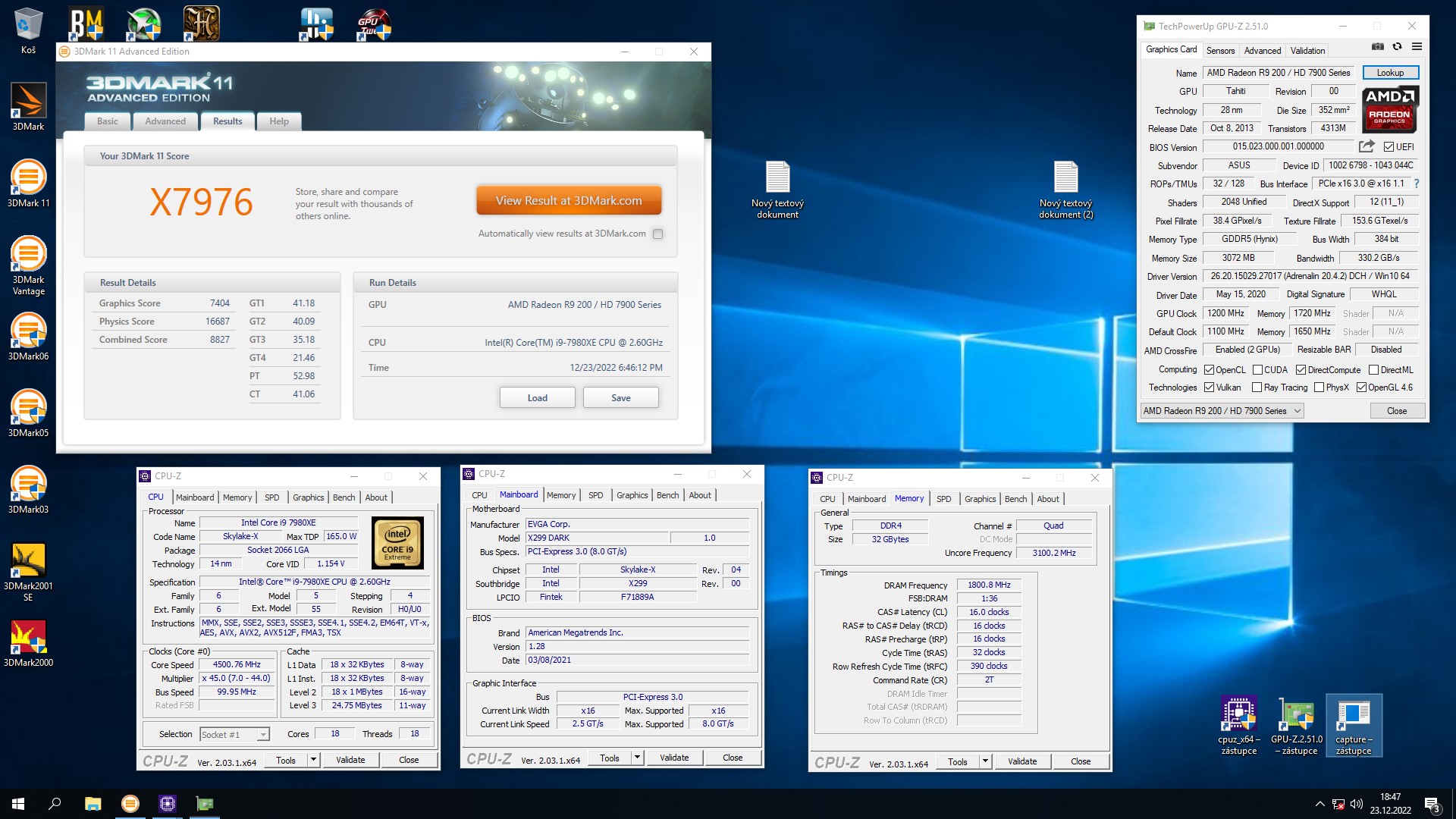
Task: Open the taskbar search icon
Action: pyautogui.click(x=55, y=804)
